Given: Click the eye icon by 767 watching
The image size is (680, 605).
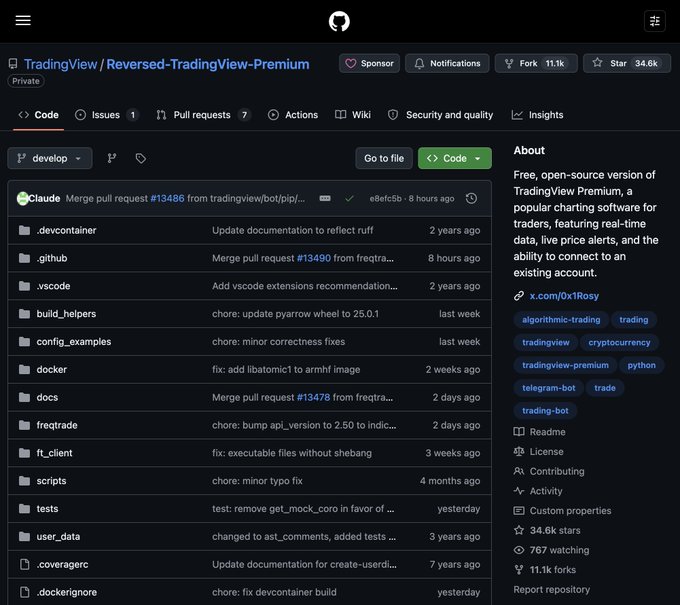Looking at the screenshot, I should pyautogui.click(x=519, y=550).
